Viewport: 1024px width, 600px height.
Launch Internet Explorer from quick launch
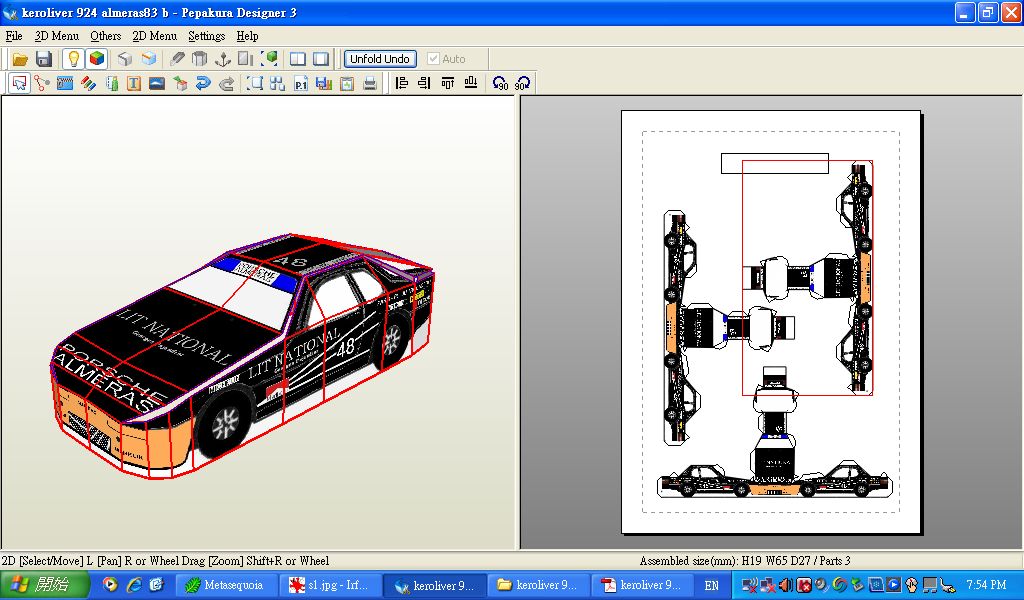point(134,585)
